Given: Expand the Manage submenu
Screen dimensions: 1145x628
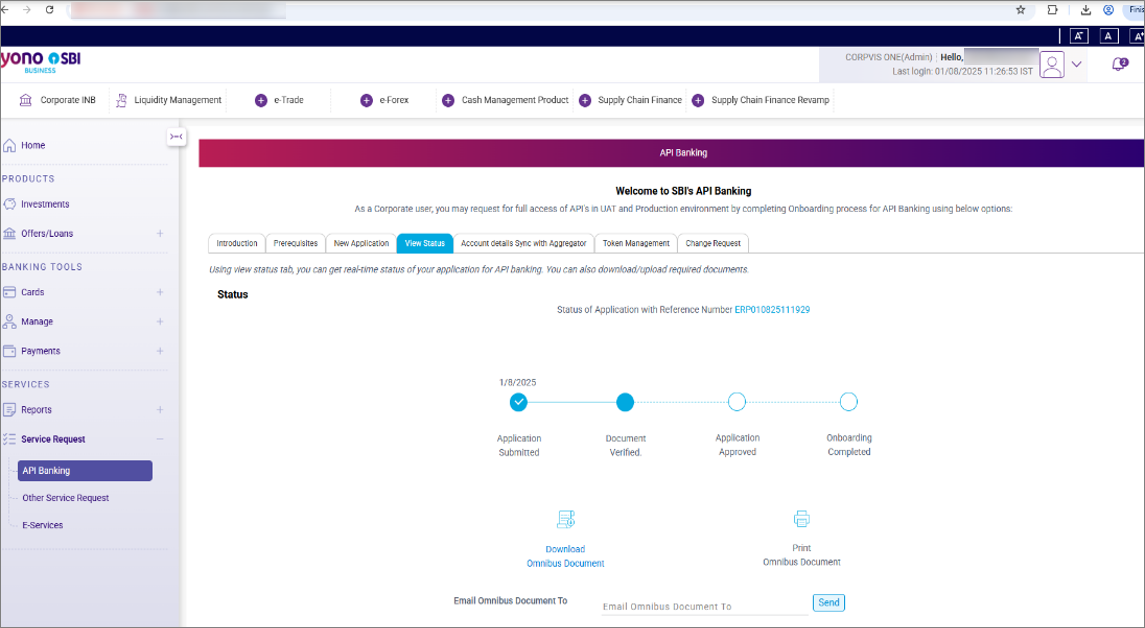Looking at the screenshot, I should [160, 321].
